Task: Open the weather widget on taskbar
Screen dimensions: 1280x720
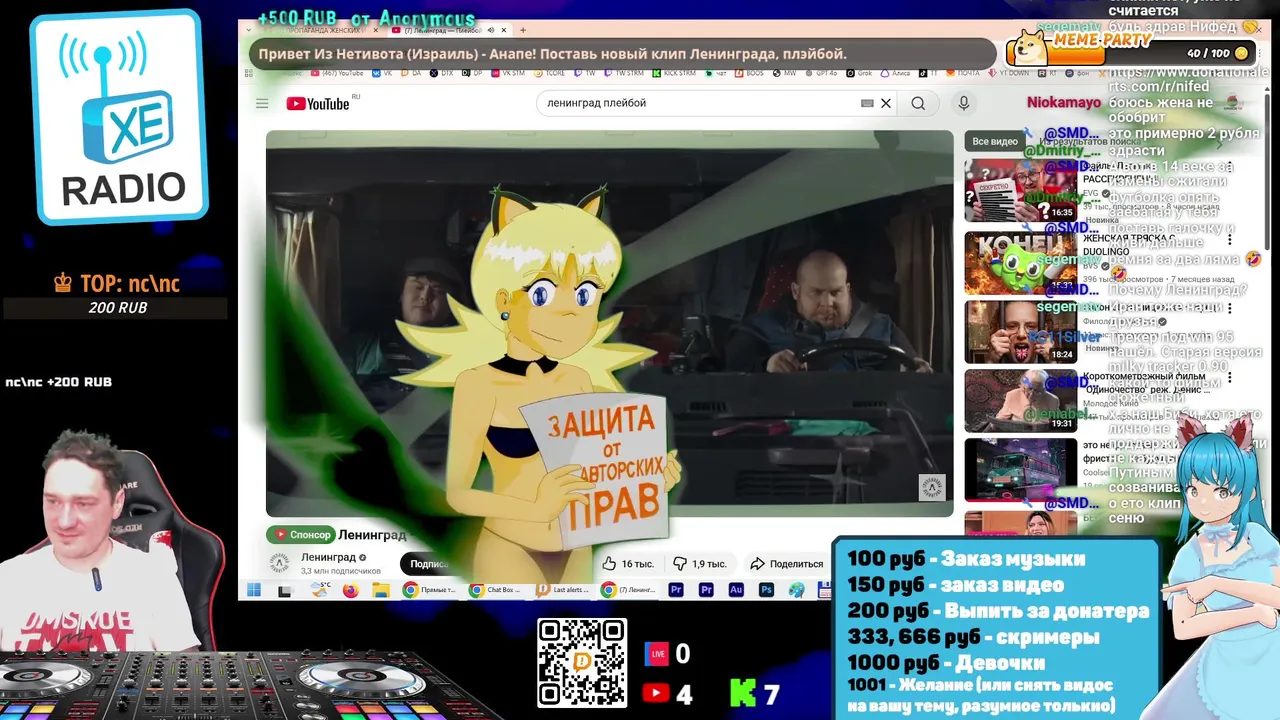Action: pyautogui.click(x=320, y=590)
